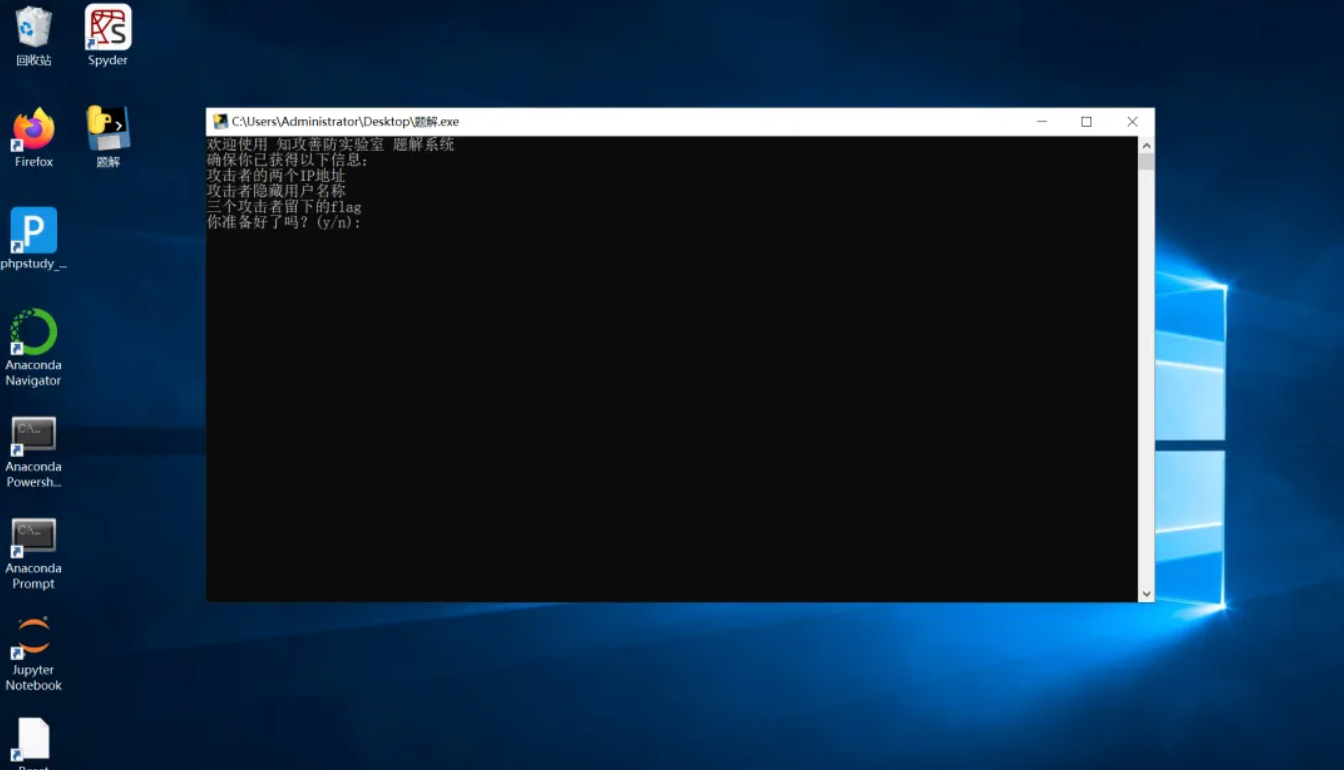
Task: Click the console scrollbar thumb
Action: (1146, 162)
